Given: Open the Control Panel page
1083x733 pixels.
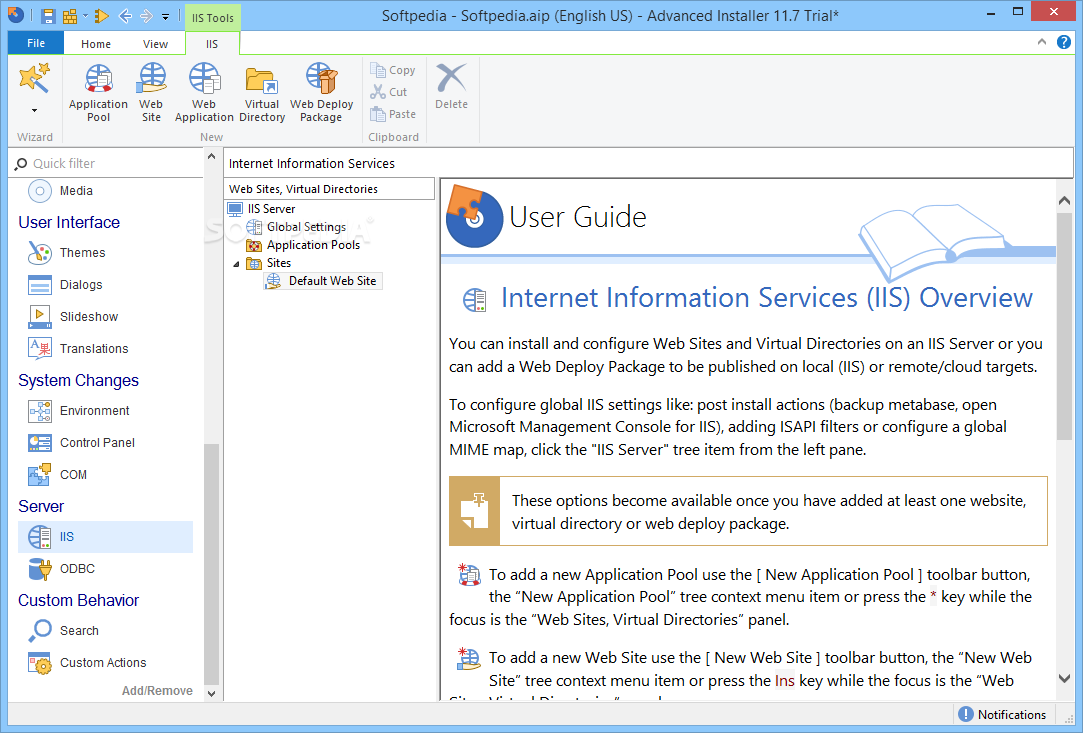Looking at the screenshot, I should tap(82, 443).
